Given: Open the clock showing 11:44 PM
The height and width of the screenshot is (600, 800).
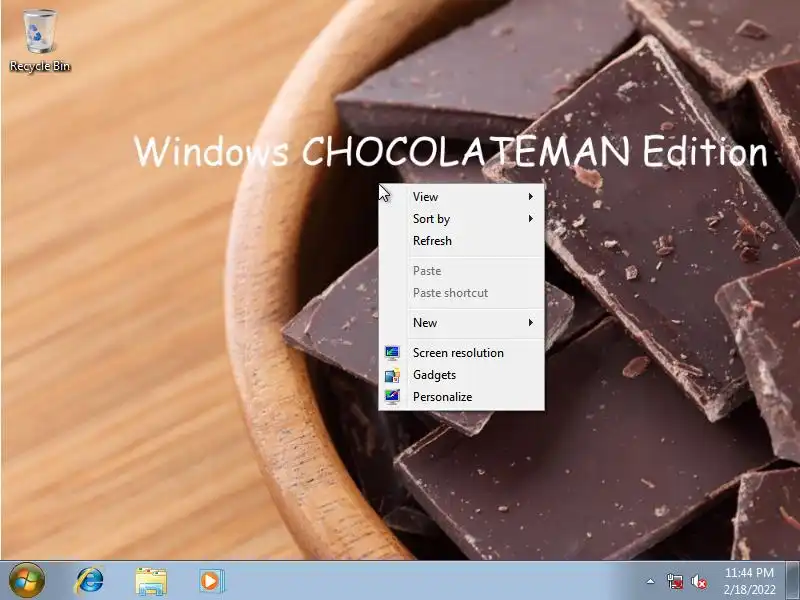Looking at the screenshot, I should coord(749,581).
